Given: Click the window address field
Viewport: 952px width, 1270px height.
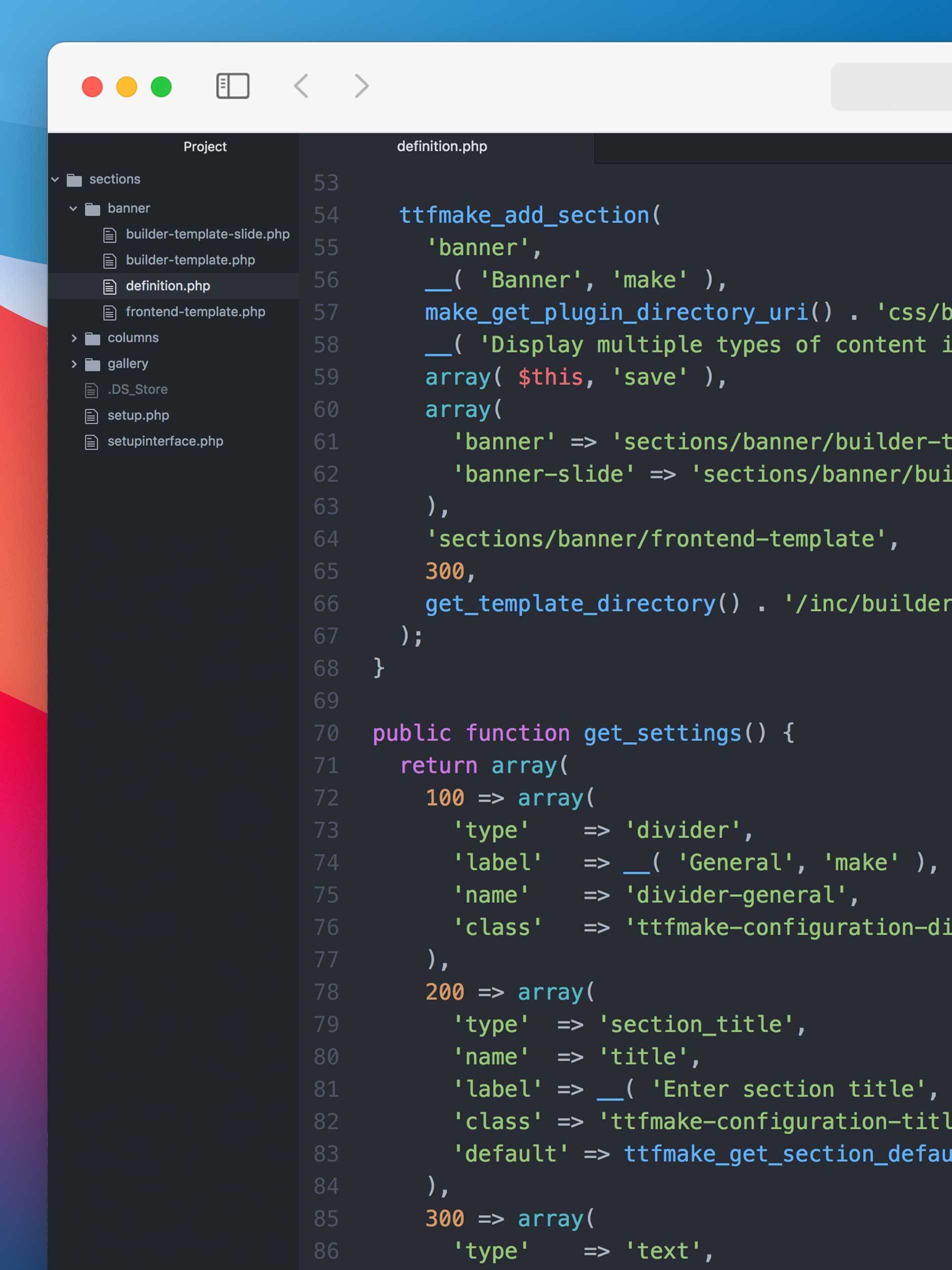Looking at the screenshot, I should [891, 87].
